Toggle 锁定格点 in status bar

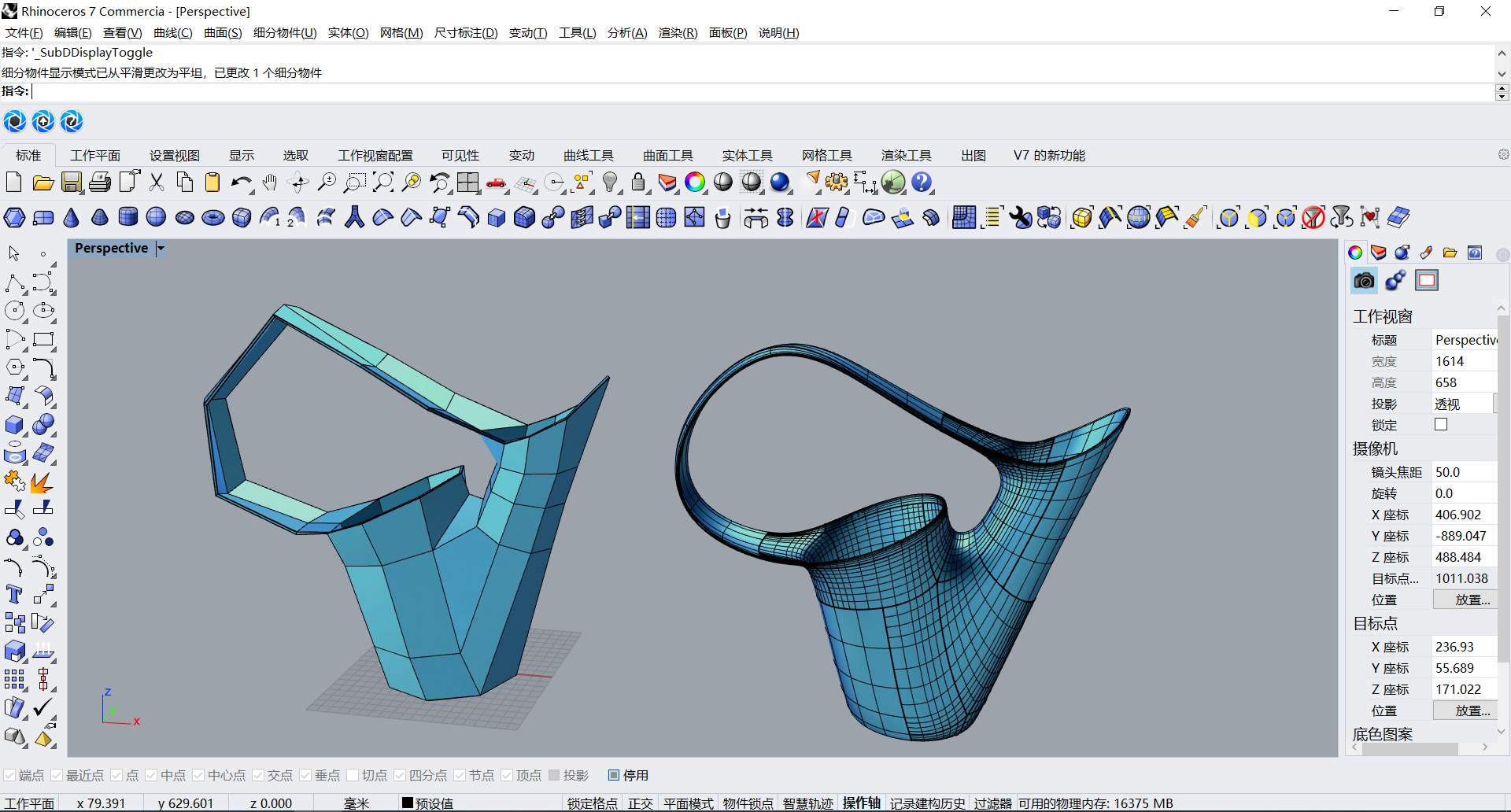click(592, 803)
